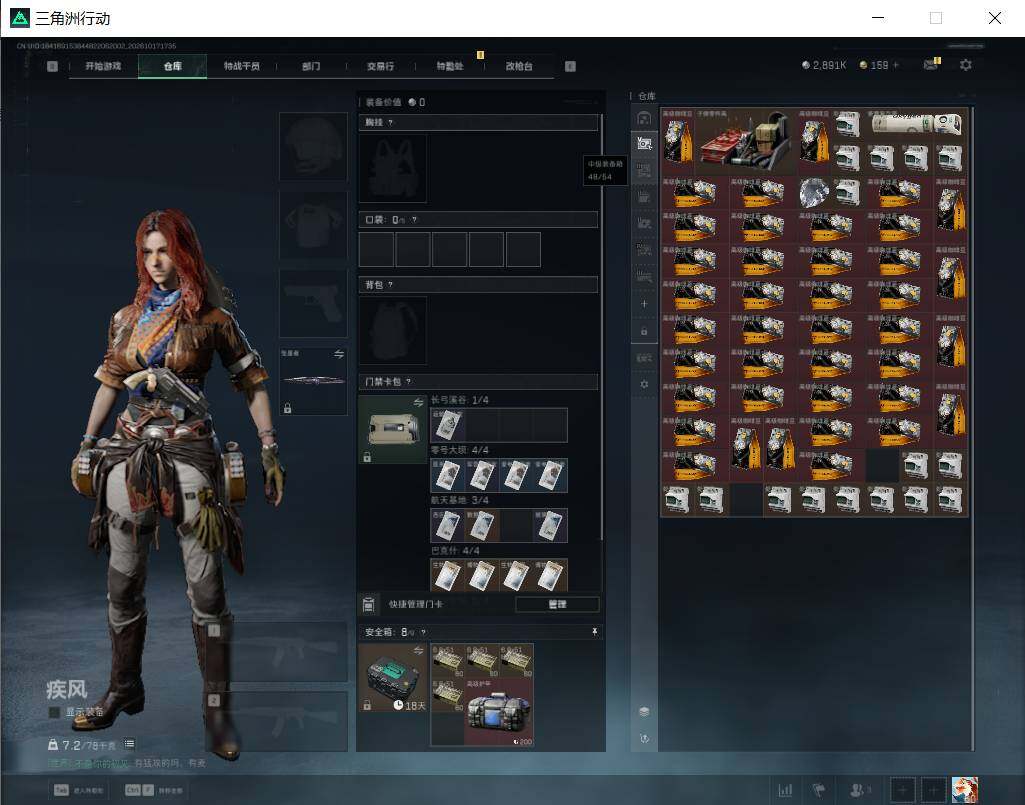Toggle the 显示装备 checkbox
The image size is (1025, 805).
(x=54, y=712)
